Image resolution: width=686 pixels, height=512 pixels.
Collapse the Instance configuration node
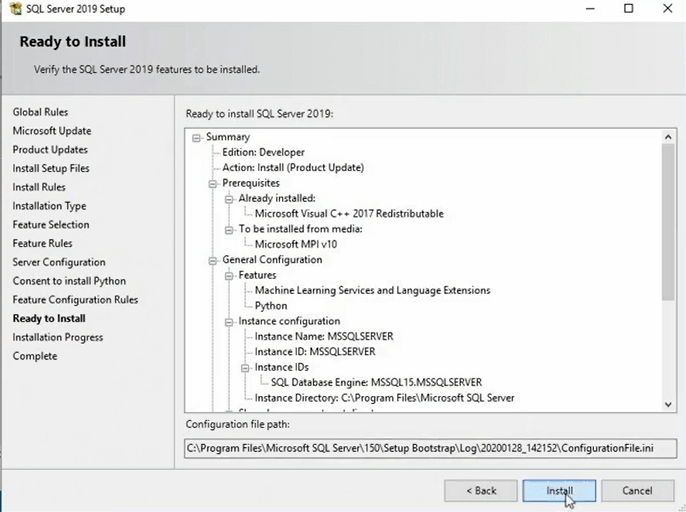pyautogui.click(x=229, y=322)
